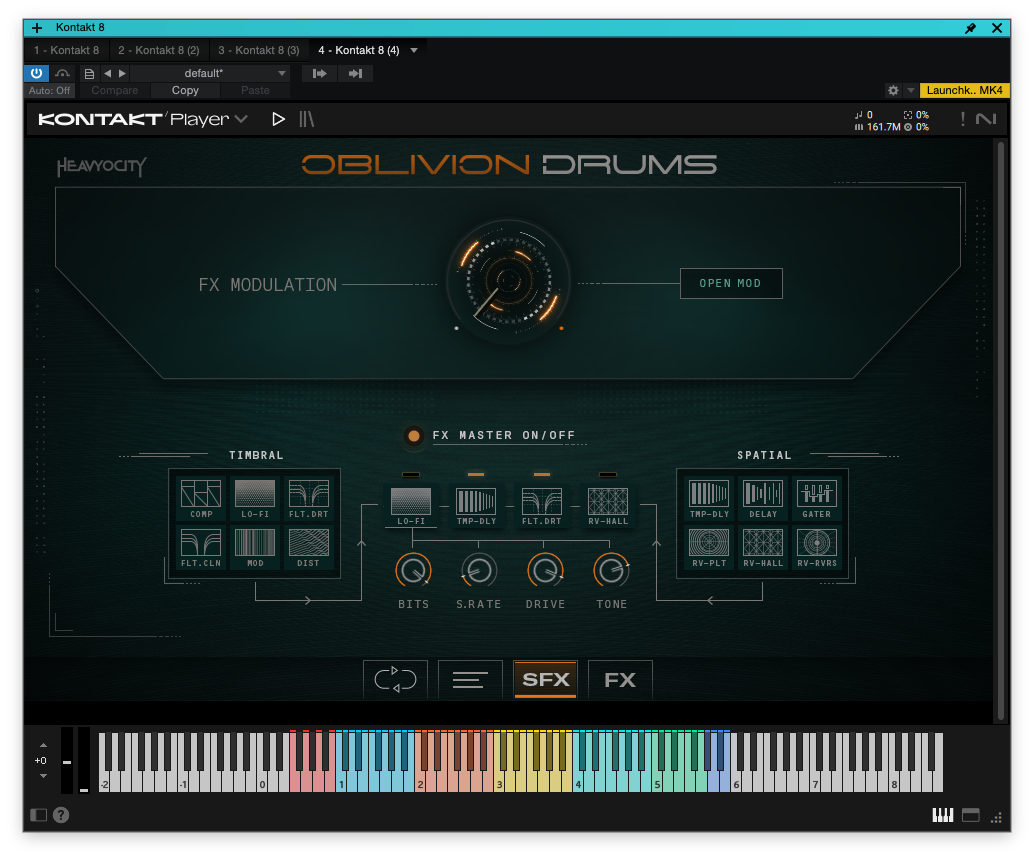Go to the previous preset arrow
1034x859 pixels.
pos(107,74)
